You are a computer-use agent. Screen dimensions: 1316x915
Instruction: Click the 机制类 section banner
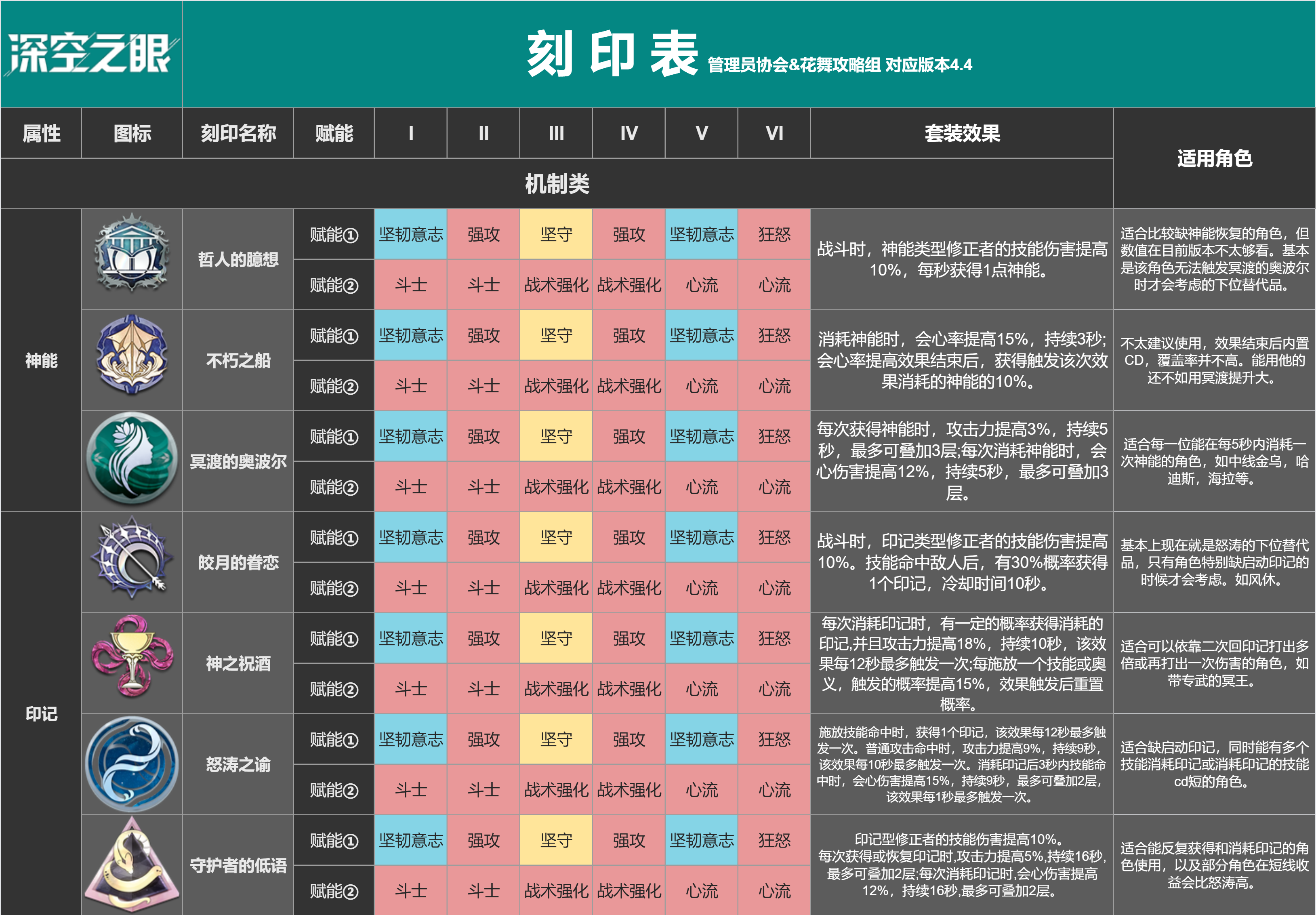[x=557, y=184]
